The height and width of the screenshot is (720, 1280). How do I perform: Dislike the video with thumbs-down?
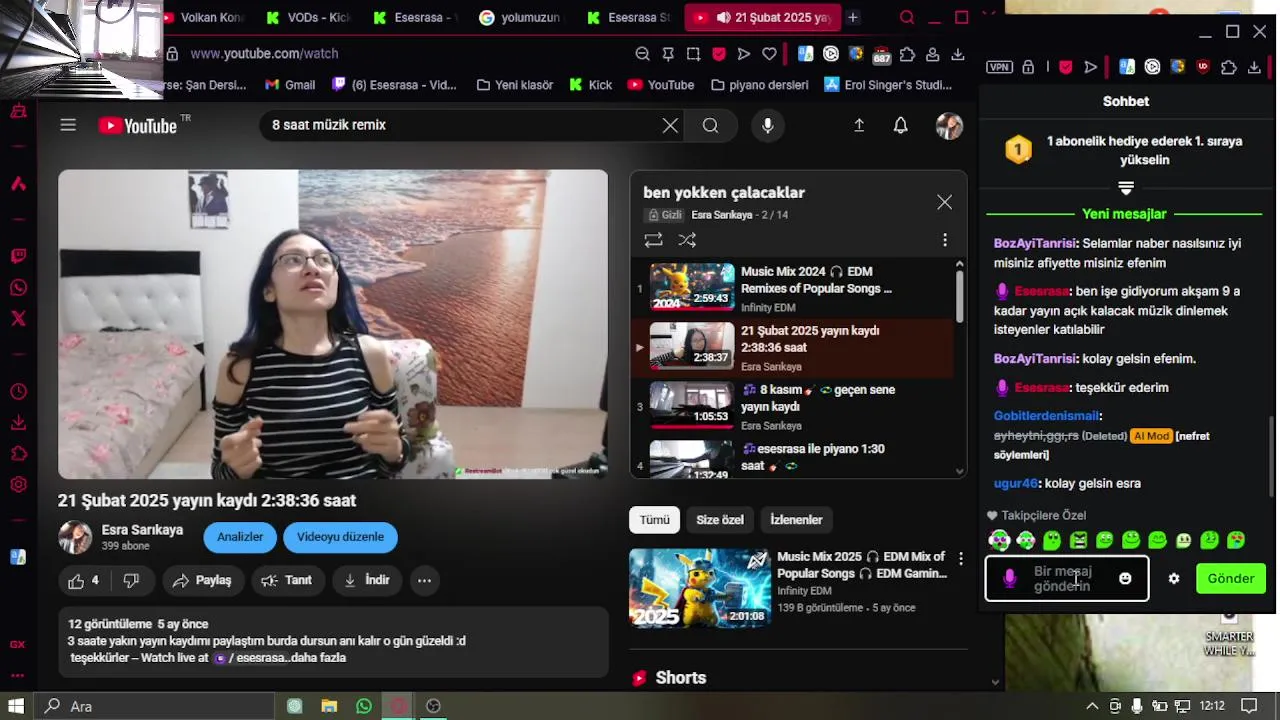point(131,580)
